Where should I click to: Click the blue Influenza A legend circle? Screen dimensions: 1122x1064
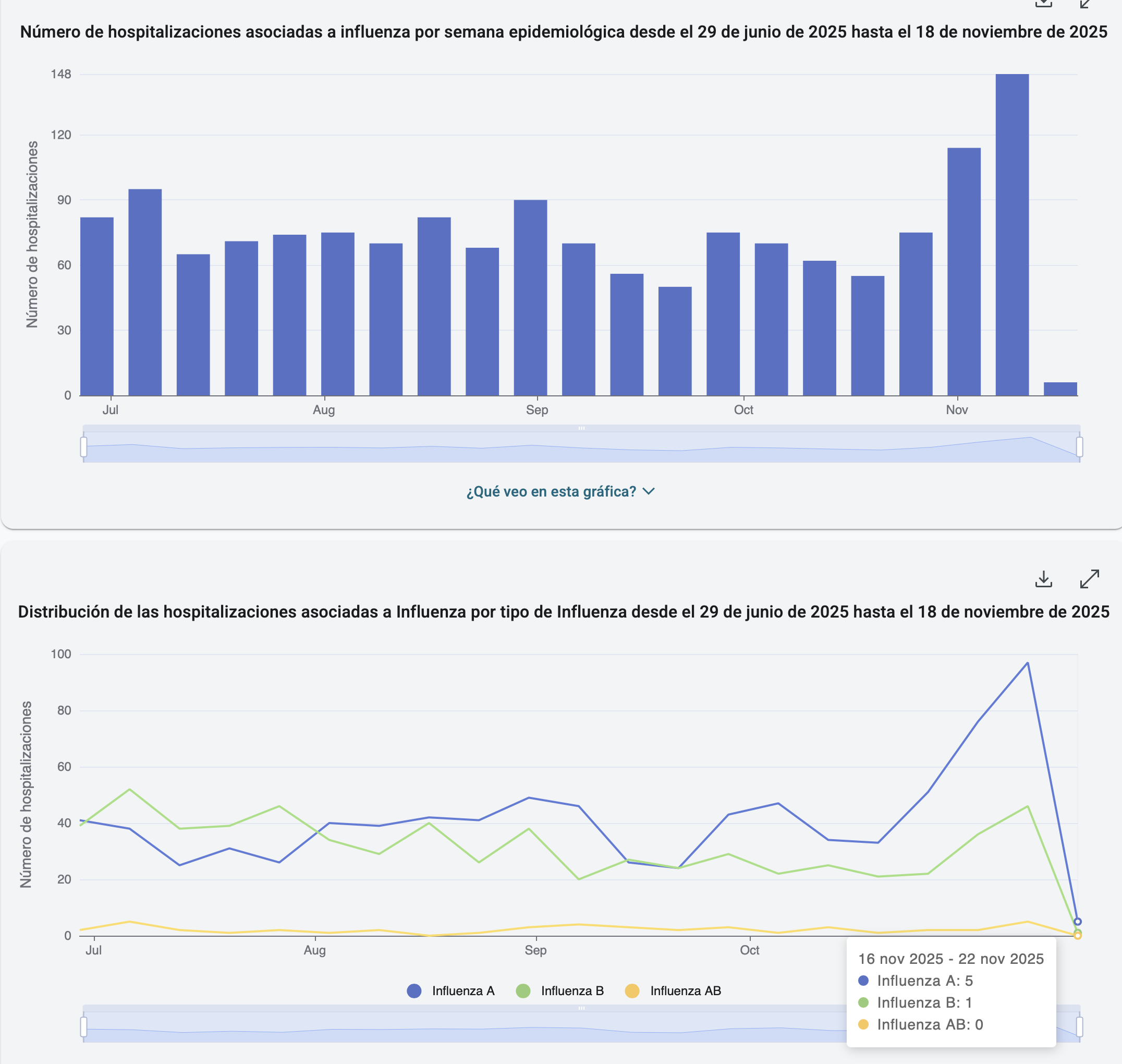[x=414, y=991]
